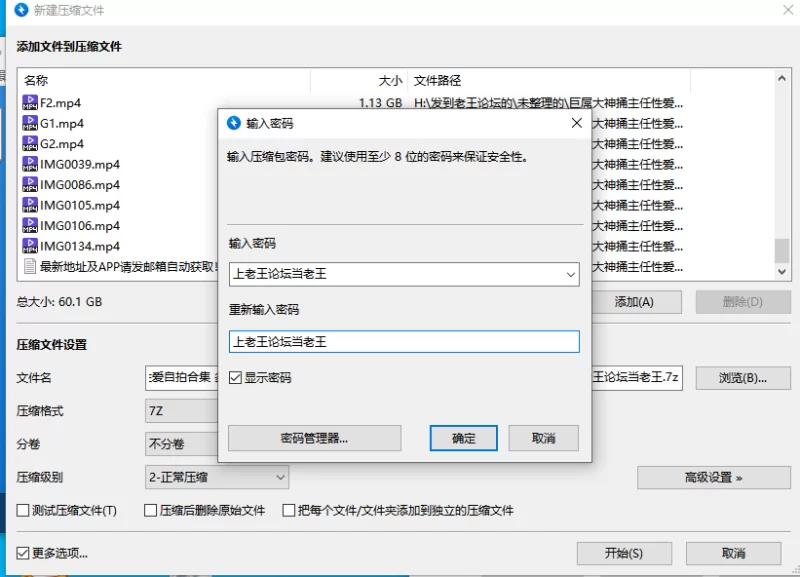This screenshot has height=577, width=800.
Task: Open the 输入密码 combo box dropdown arrow
Action: 570,274
